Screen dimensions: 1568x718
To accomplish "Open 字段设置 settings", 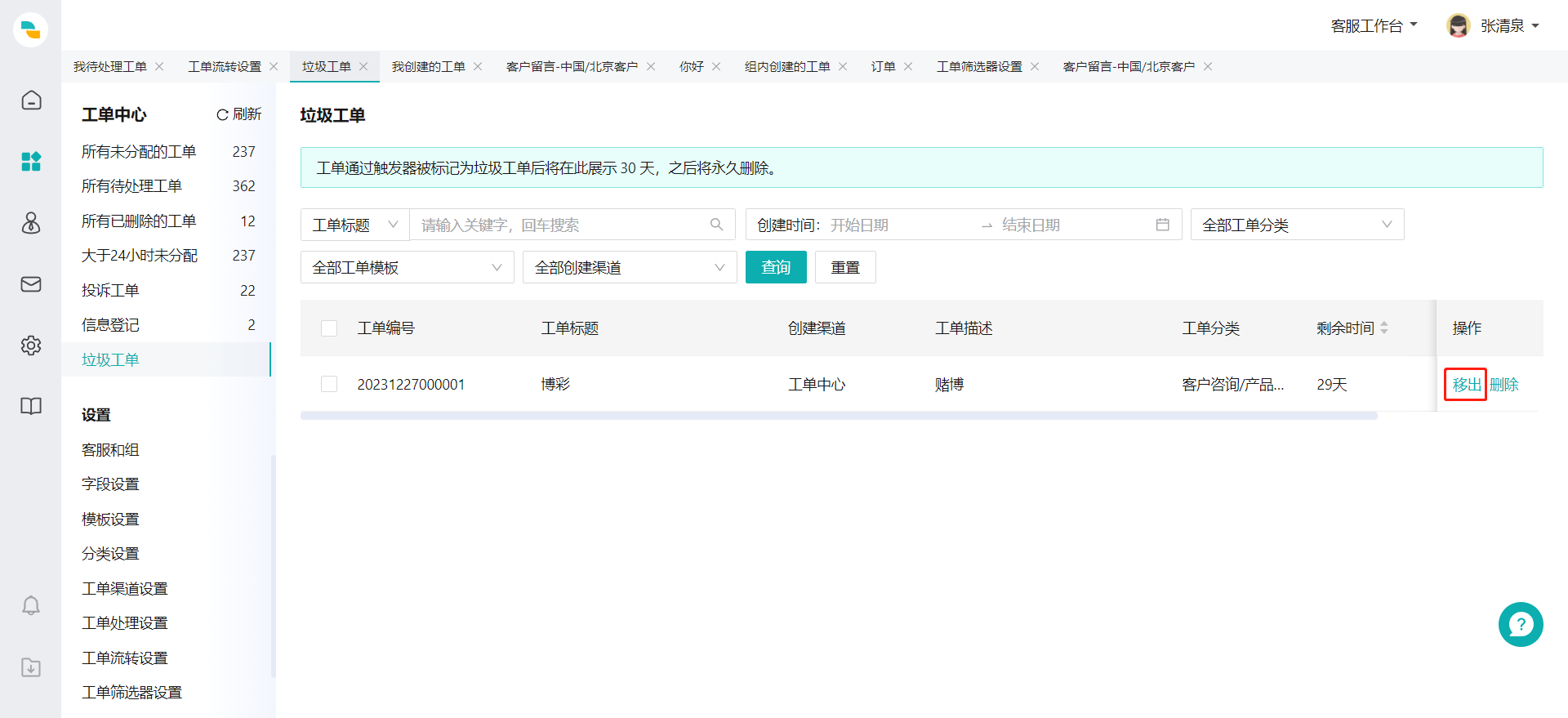I will (x=110, y=484).
